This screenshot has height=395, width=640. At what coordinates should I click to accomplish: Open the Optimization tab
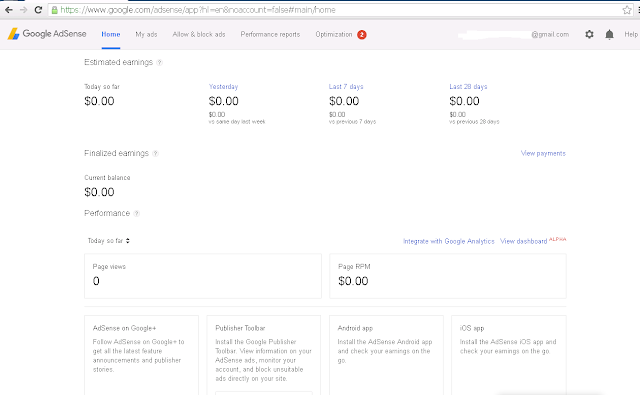pyautogui.click(x=333, y=34)
